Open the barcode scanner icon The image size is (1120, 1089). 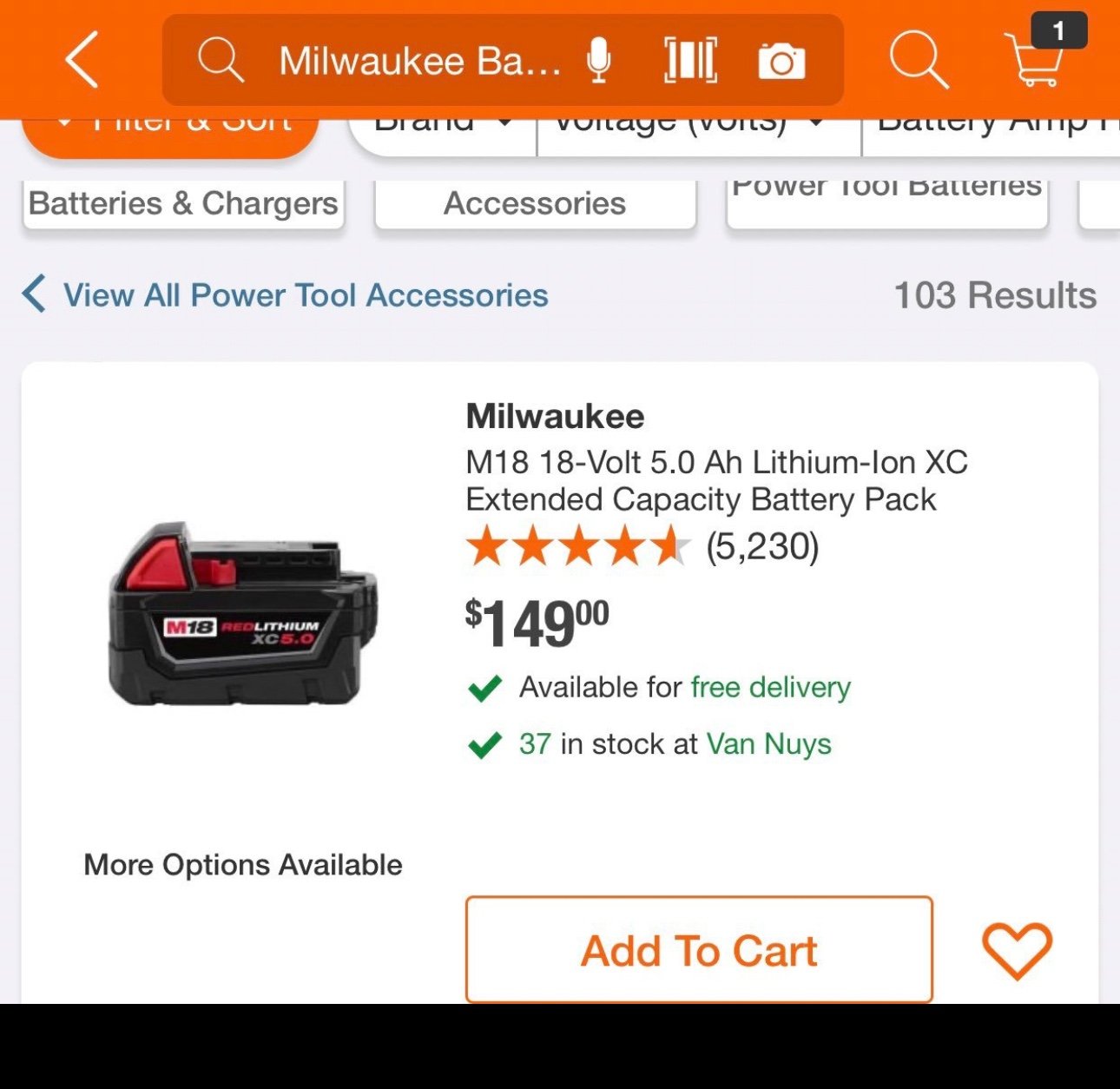pos(691,61)
